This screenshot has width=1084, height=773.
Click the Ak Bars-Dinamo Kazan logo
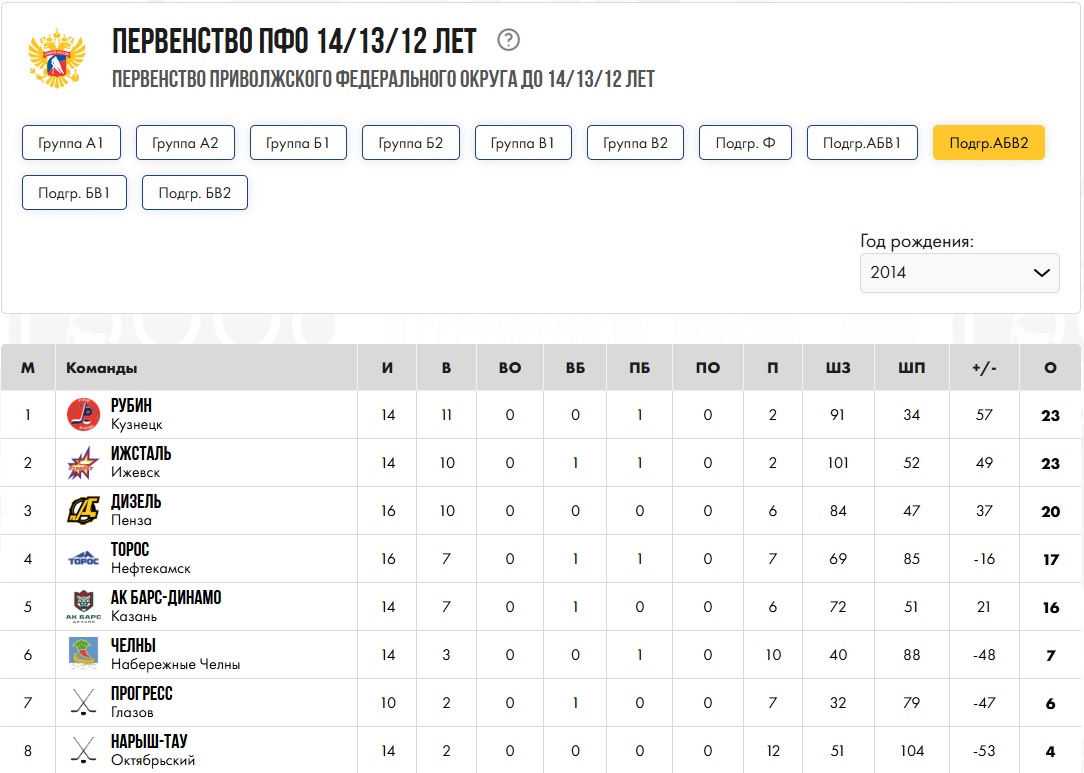83,606
